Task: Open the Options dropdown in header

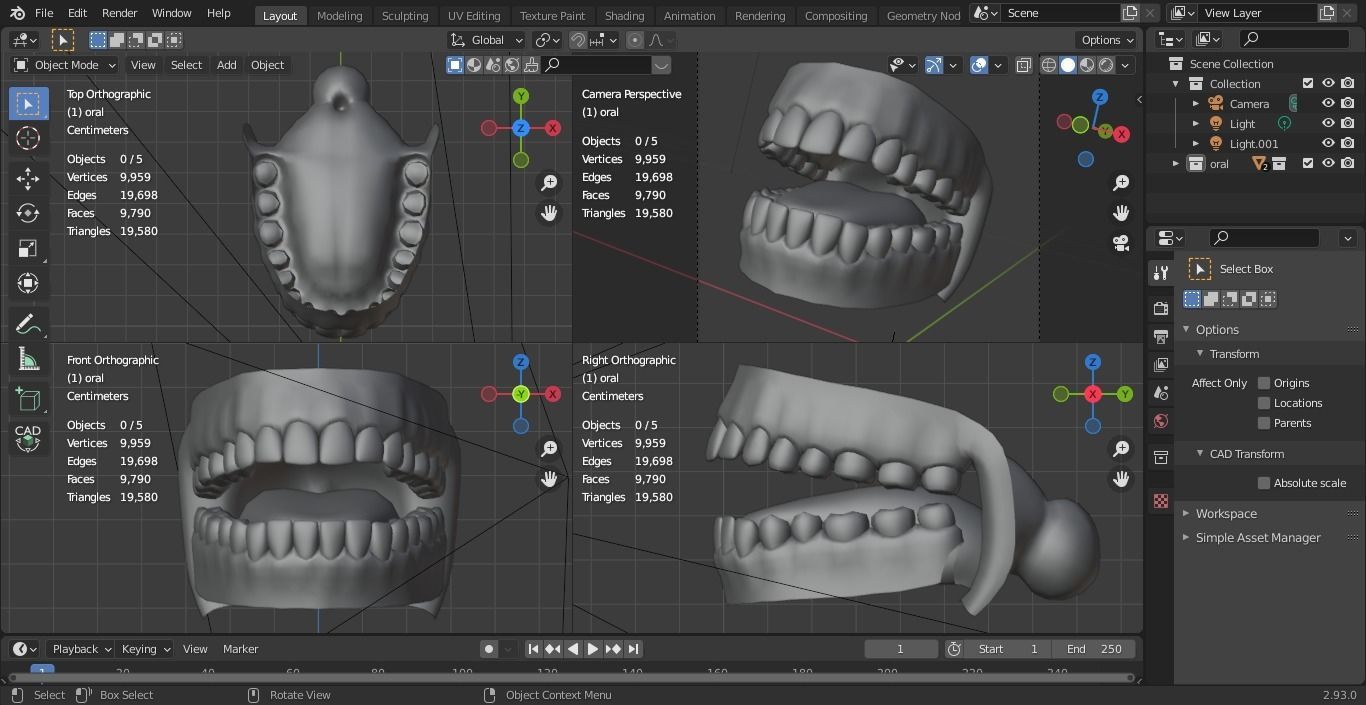Action: 1107,40
